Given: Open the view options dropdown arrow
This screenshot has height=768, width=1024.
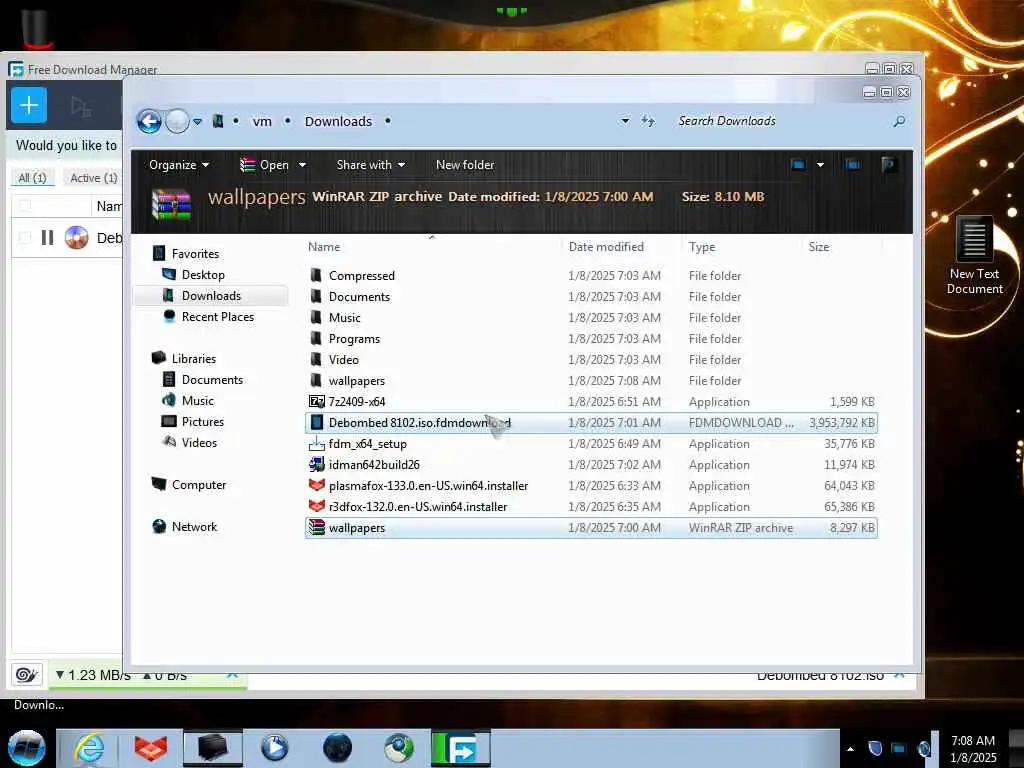Looking at the screenshot, I should tap(820, 165).
